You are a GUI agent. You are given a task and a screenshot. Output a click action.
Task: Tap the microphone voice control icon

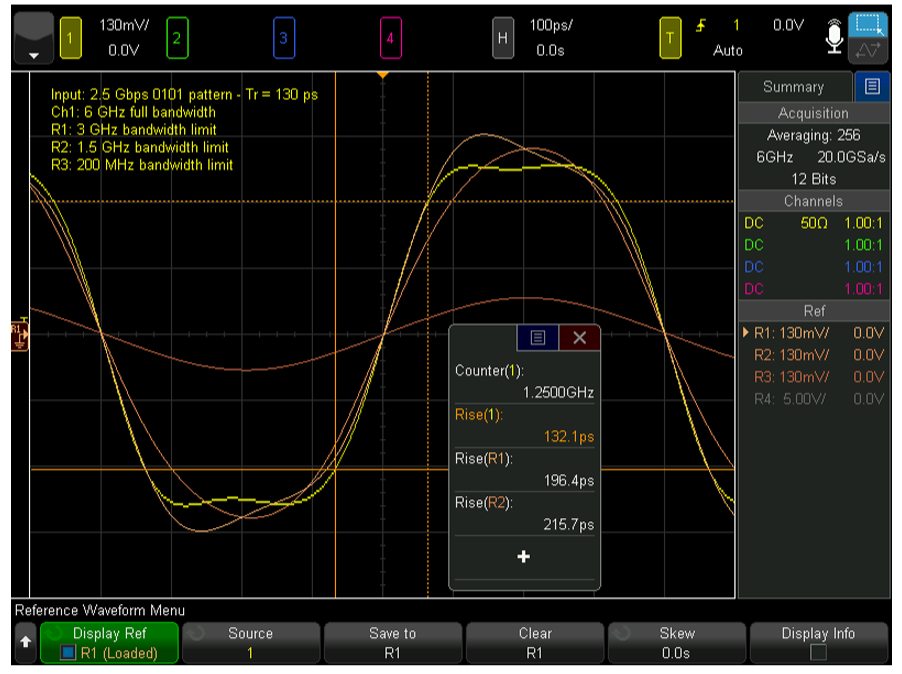834,37
